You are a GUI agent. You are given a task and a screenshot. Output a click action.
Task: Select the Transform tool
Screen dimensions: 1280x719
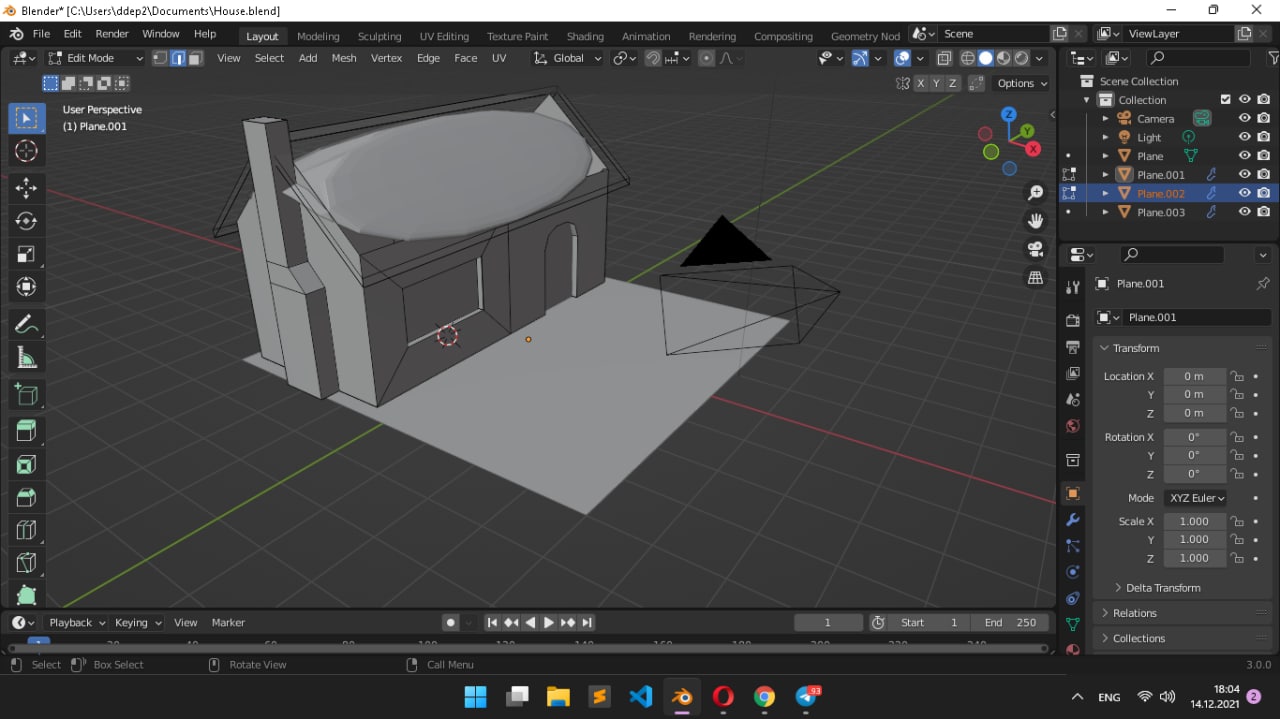tap(27, 287)
